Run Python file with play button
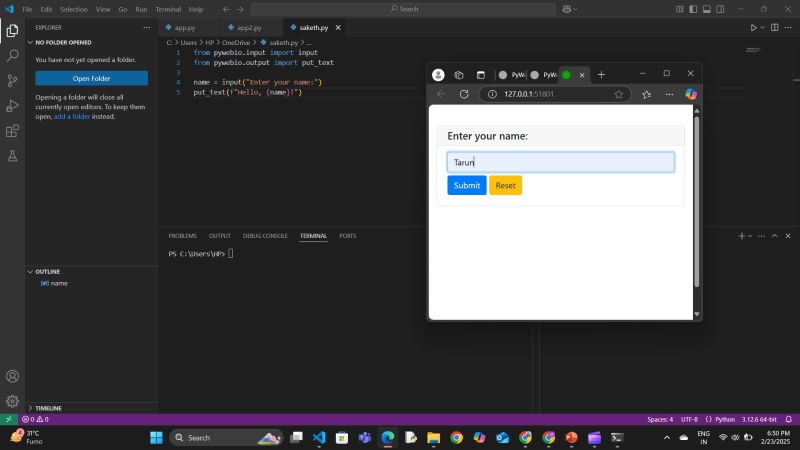The width and height of the screenshot is (800, 450). 753,28
